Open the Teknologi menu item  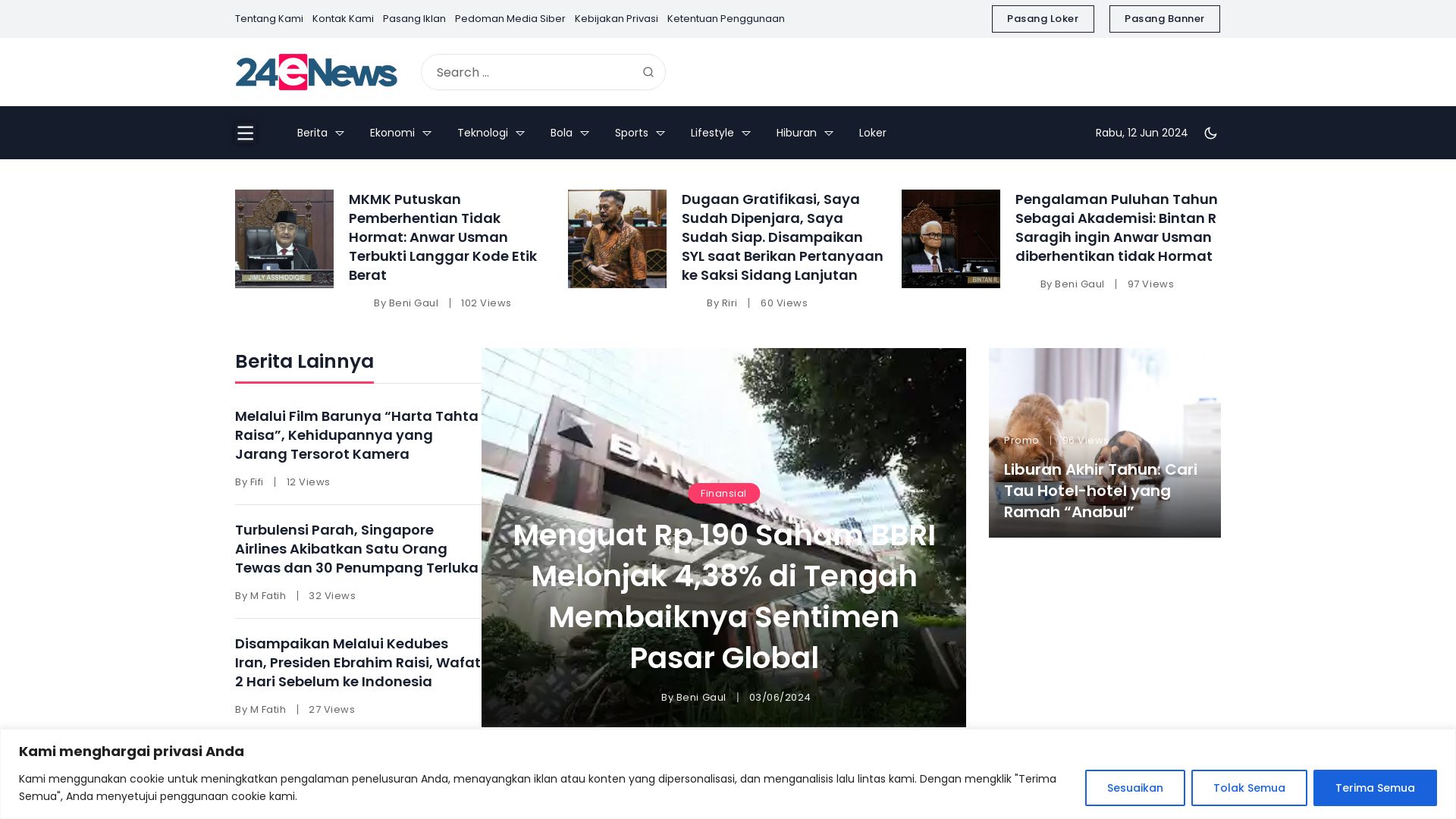(x=482, y=133)
